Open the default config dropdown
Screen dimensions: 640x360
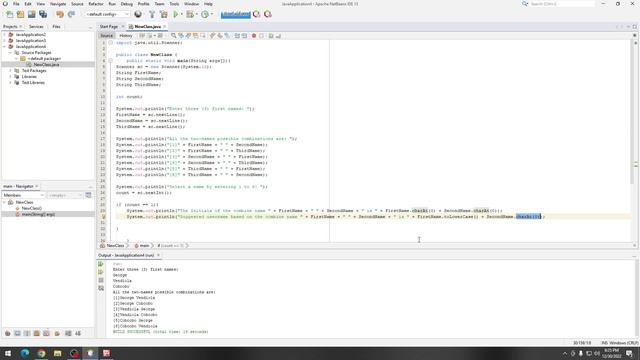click(x=107, y=14)
